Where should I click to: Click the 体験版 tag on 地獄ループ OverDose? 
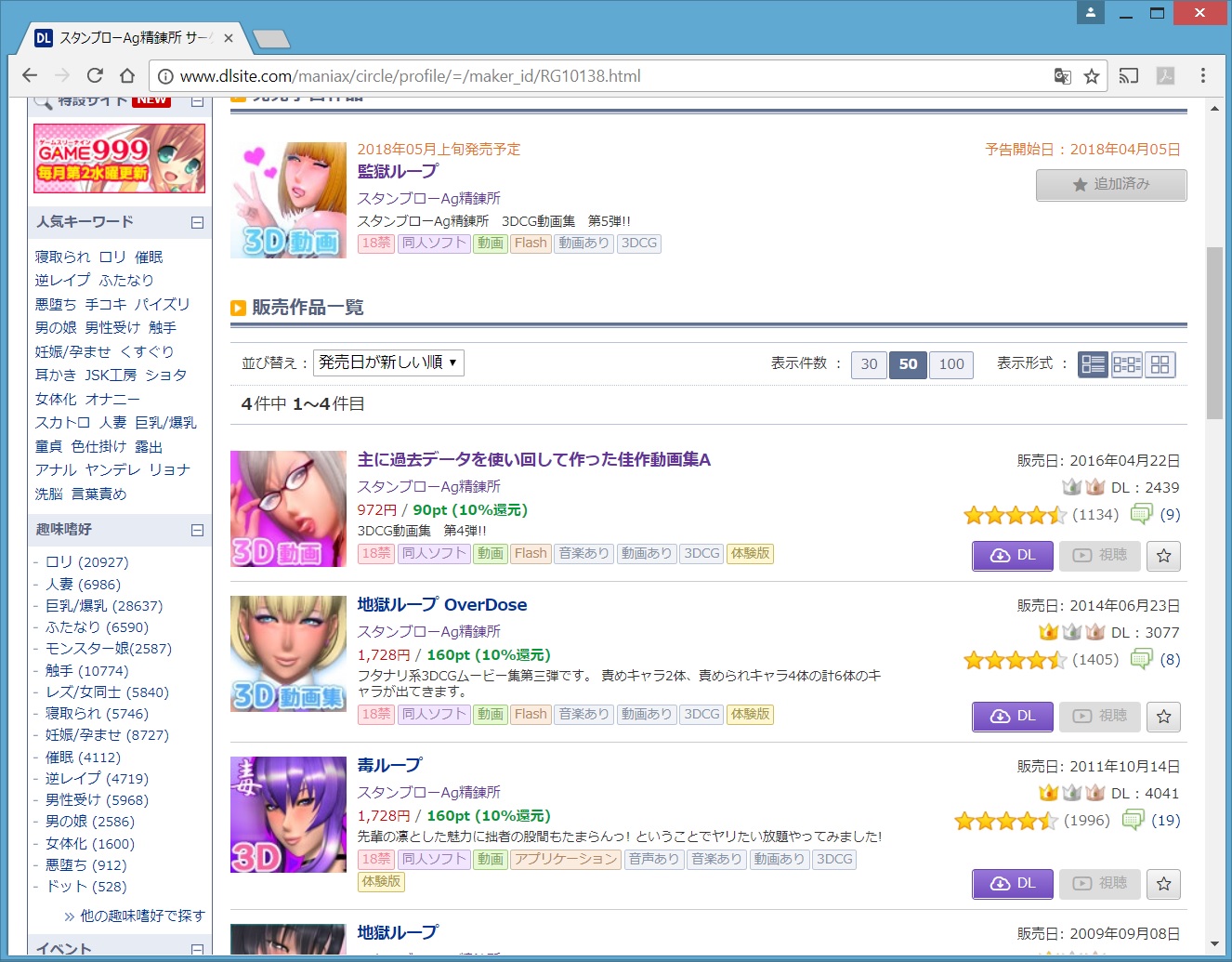click(x=751, y=715)
